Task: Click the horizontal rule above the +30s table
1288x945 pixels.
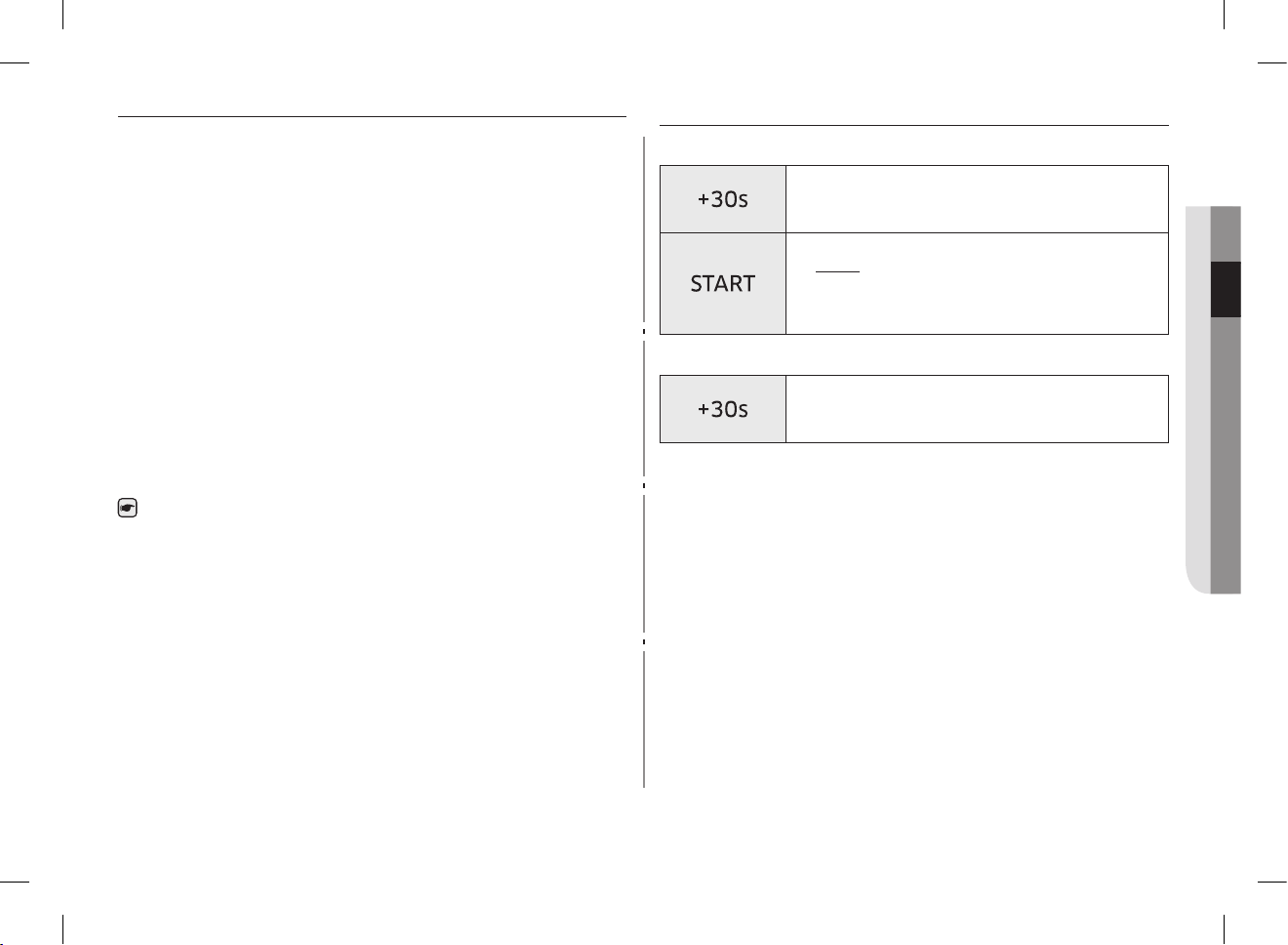Action: pos(914,125)
